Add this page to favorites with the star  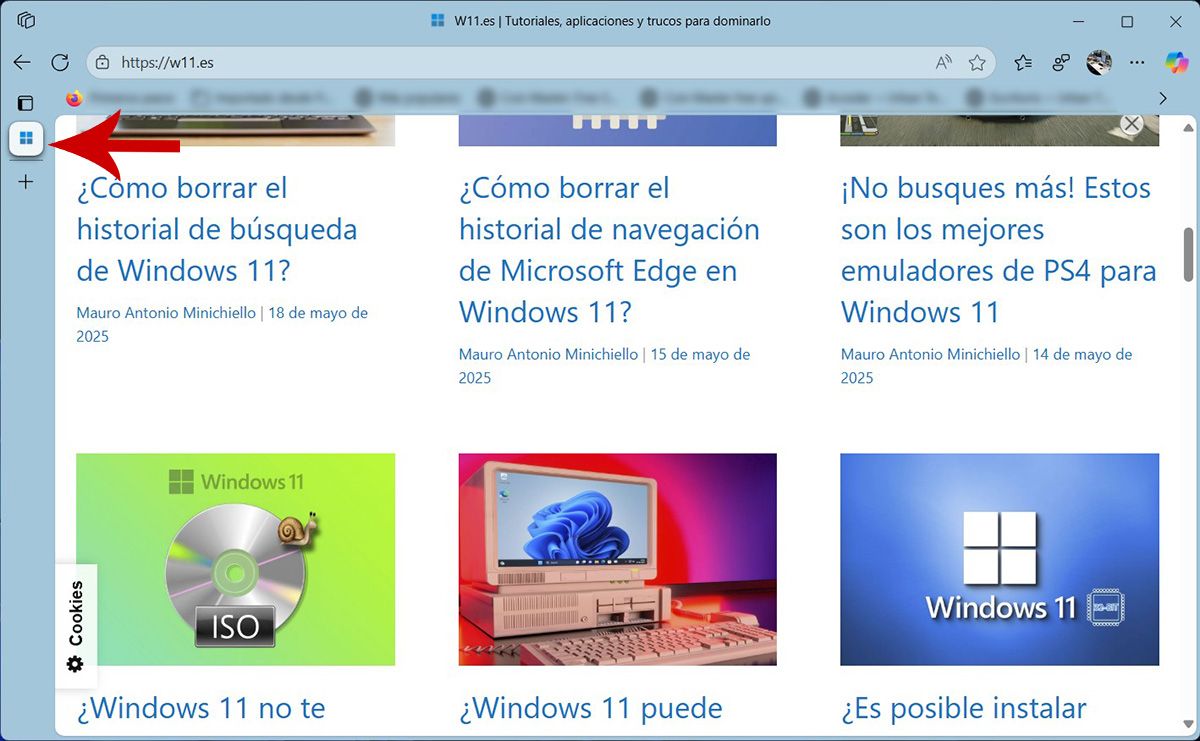pos(977,62)
